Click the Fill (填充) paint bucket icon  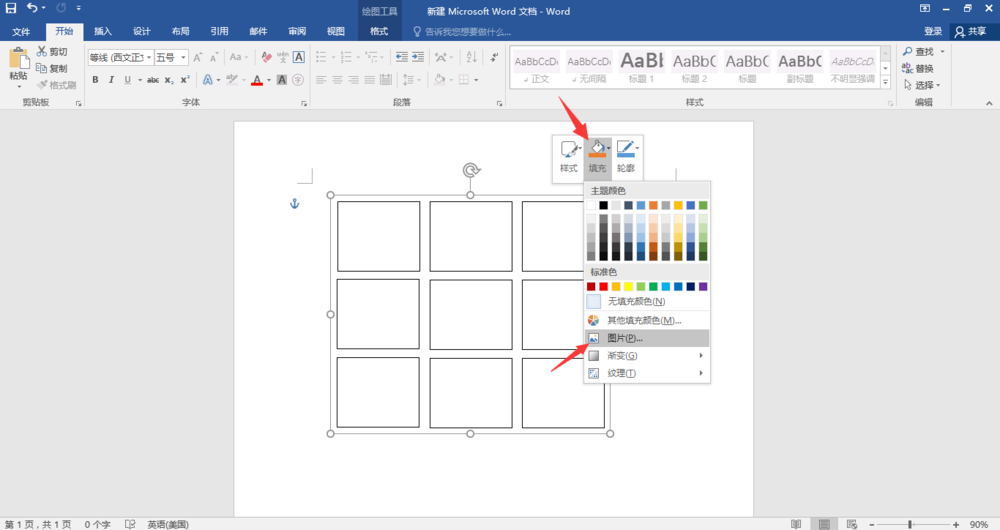pyautogui.click(x=595, y=150)
